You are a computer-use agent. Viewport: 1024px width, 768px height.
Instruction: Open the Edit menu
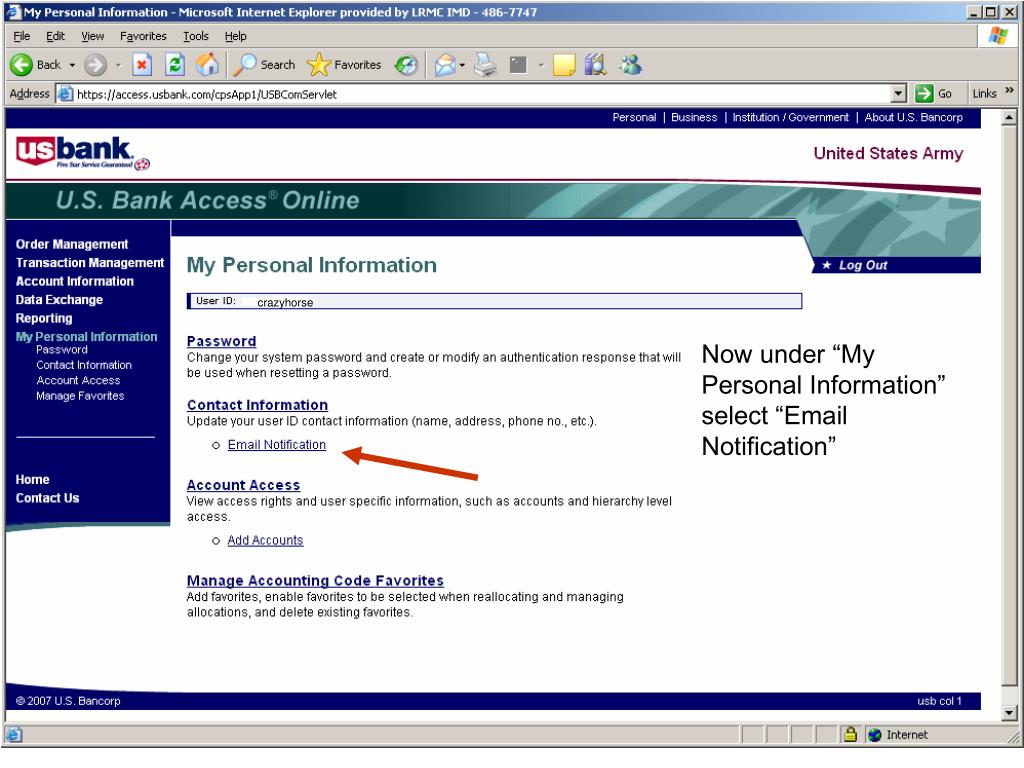pyautogui.click(x=55, y=36)
